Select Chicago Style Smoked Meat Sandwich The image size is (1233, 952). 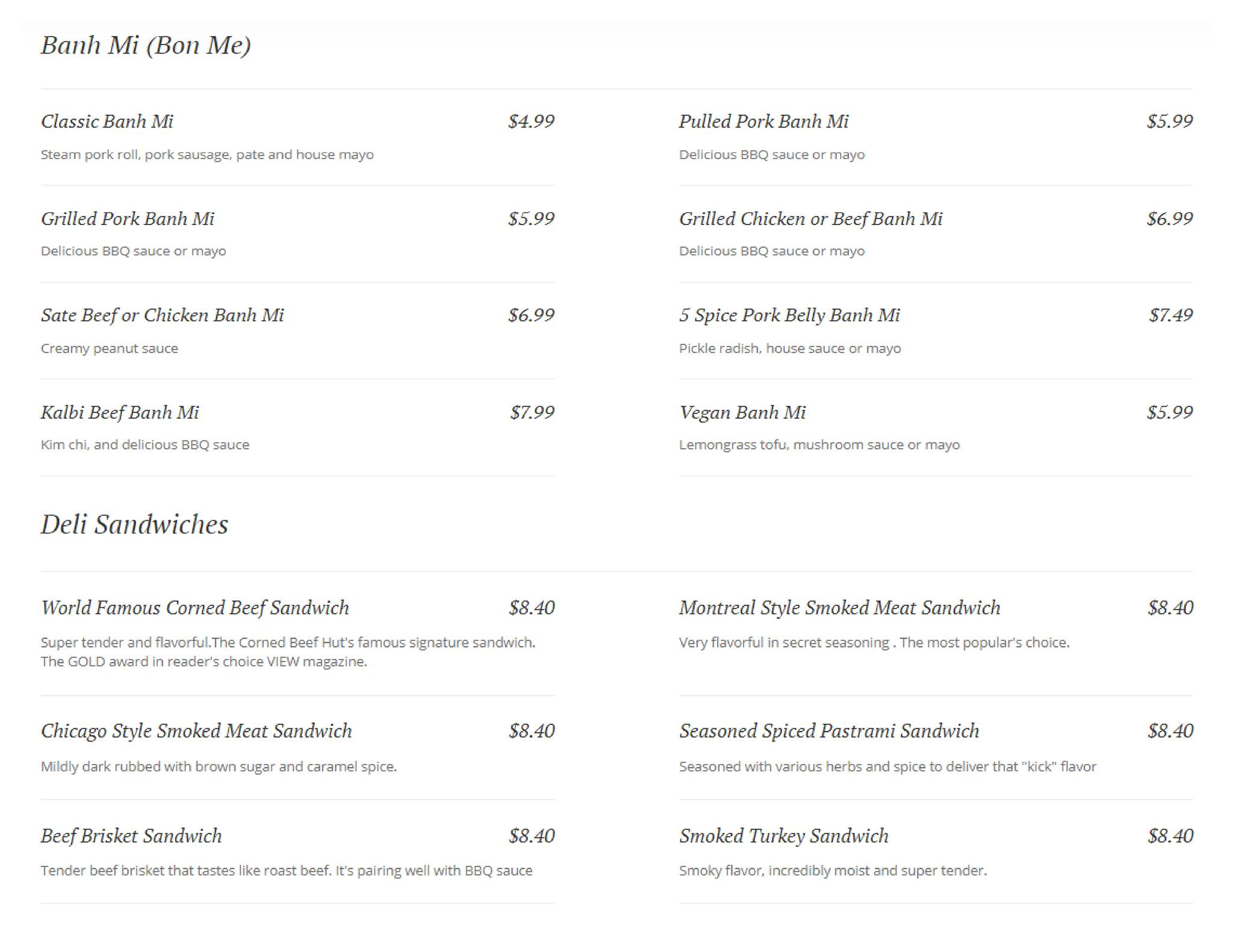click(x=196, y=731)
